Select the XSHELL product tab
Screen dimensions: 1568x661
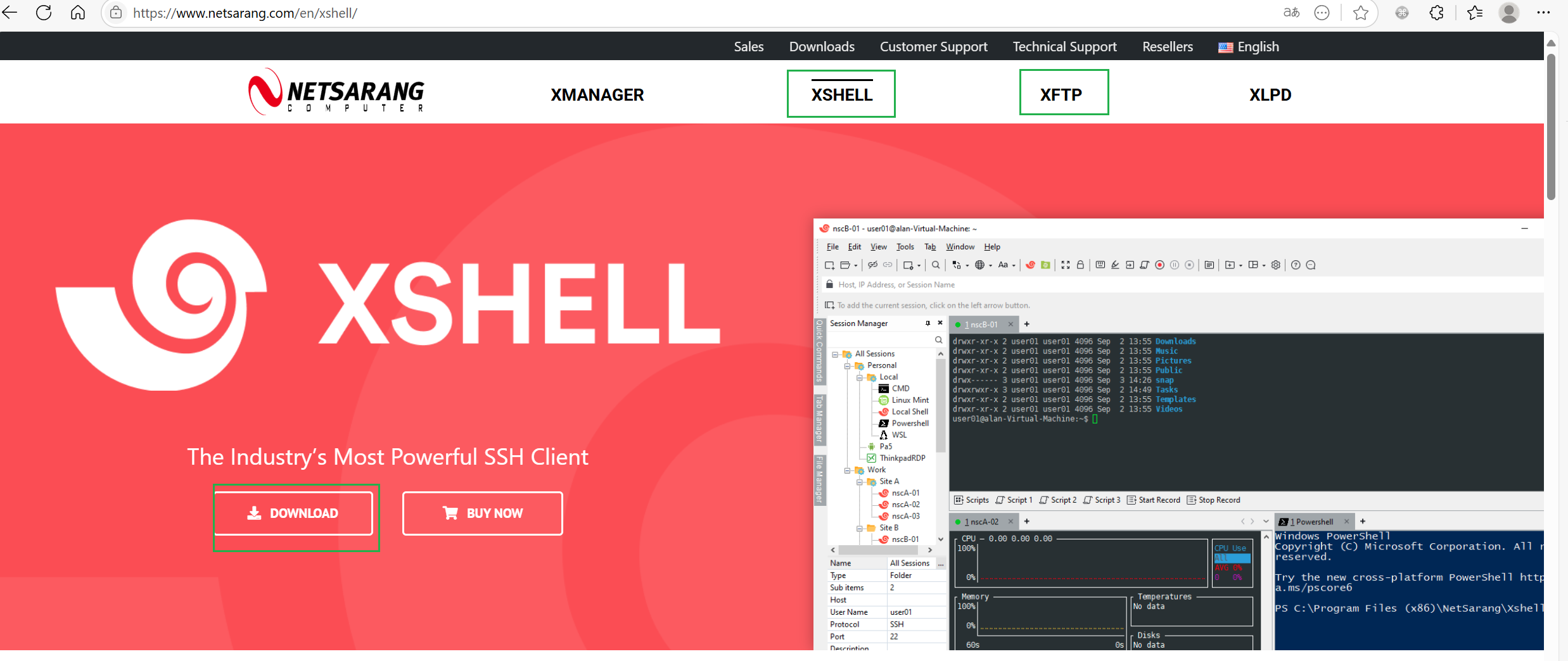tap(842, 95)
